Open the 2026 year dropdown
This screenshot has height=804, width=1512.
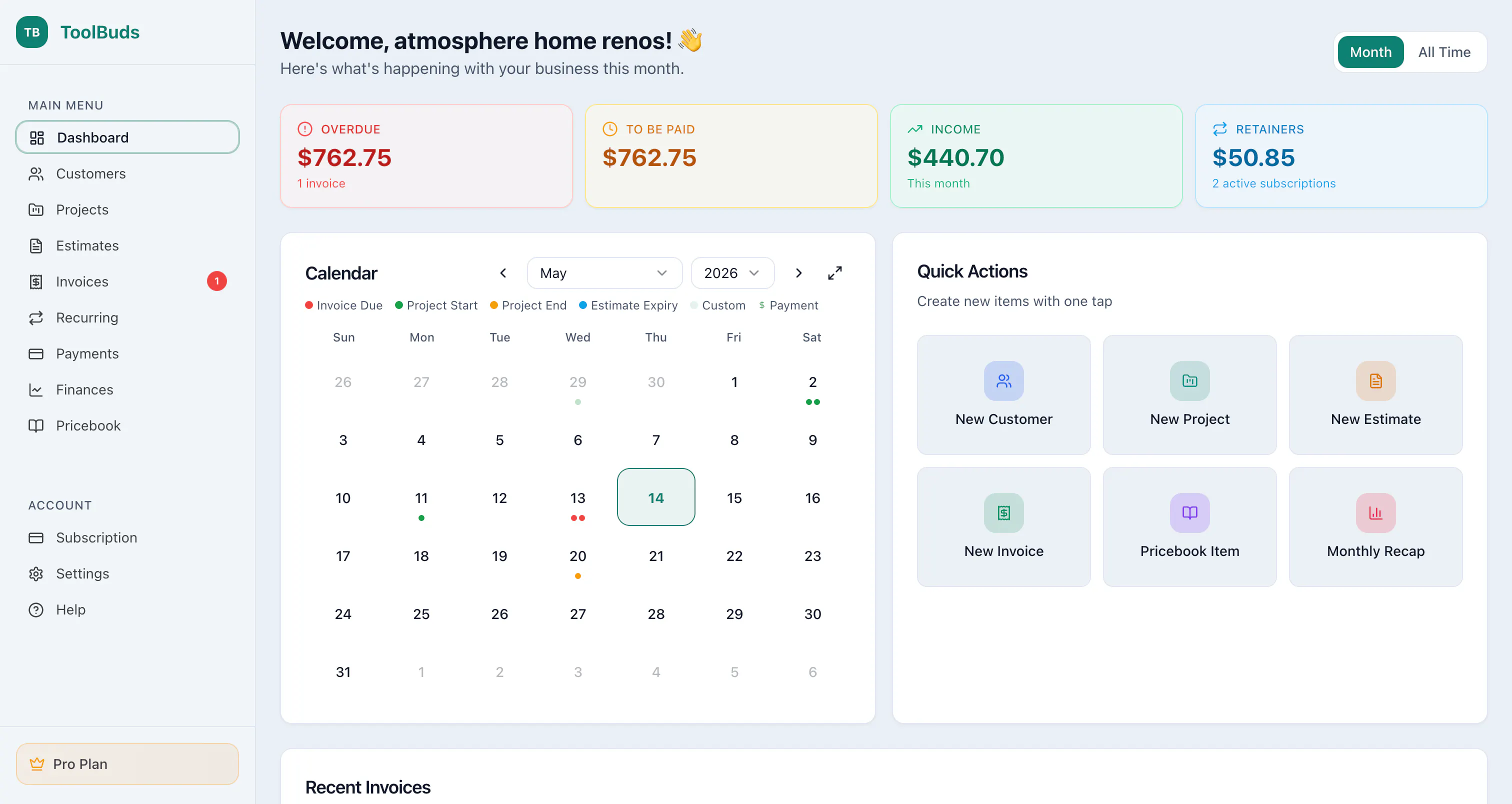point(732,273)
